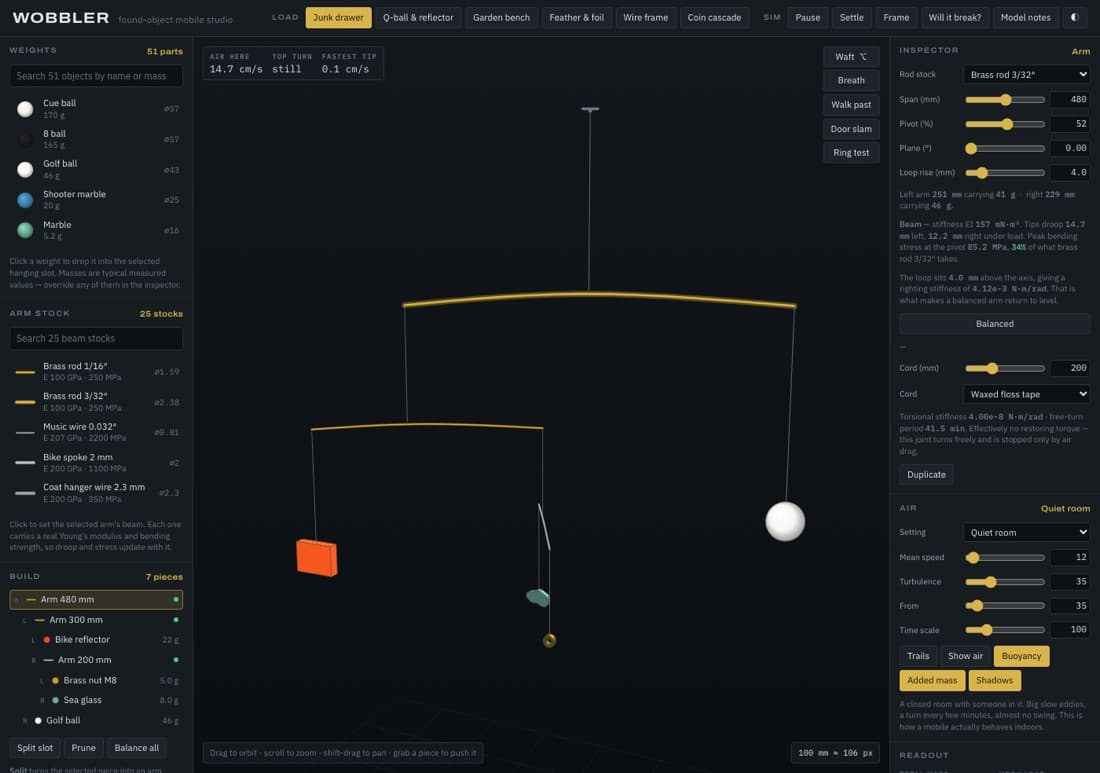Select the Bike reflector dot in Build tree
The width and height of the screenshot is (1100, 773).
[x=47, y=640]
